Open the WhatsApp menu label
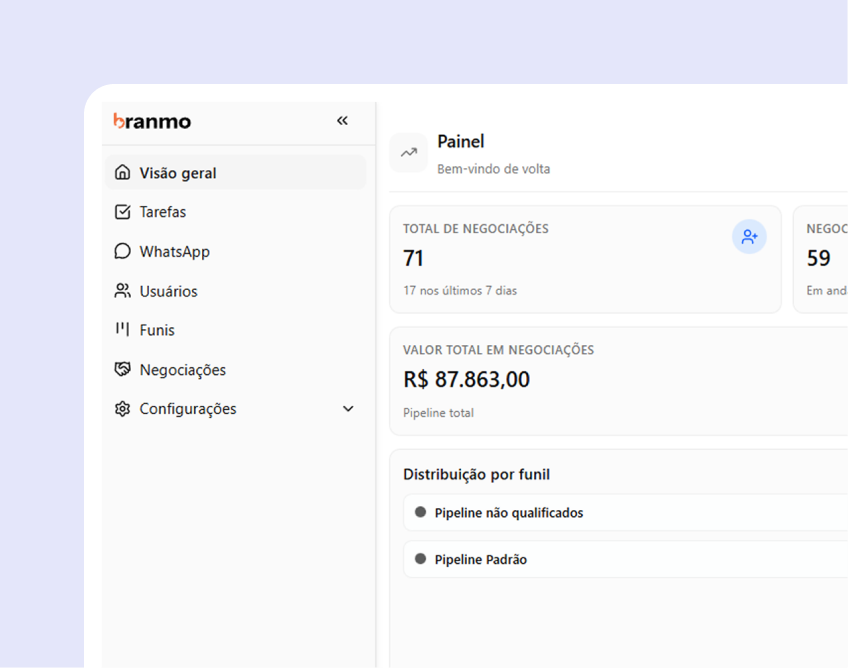This screenshot has width=848, height=668. tap(175, 251)
